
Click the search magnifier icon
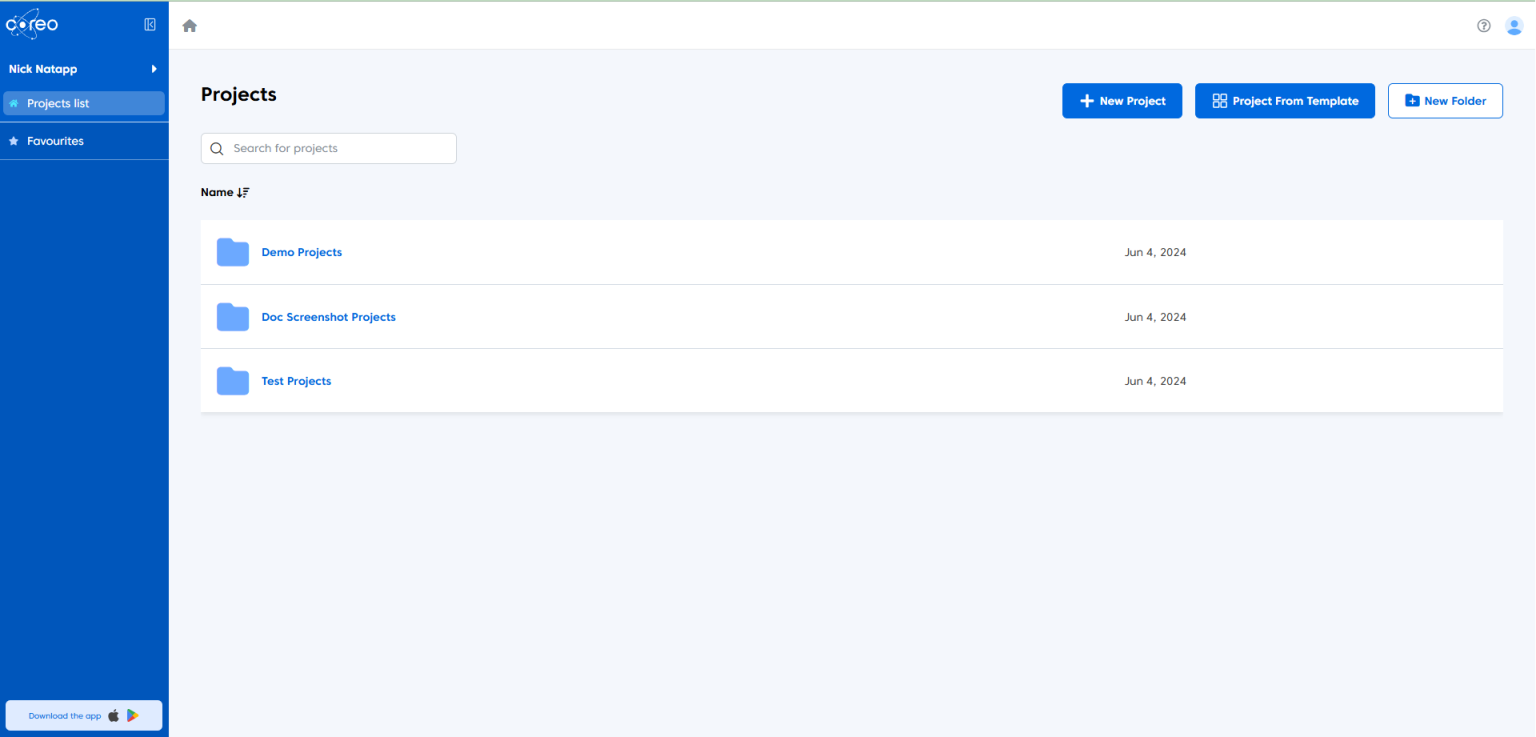[x=217, y=149]
